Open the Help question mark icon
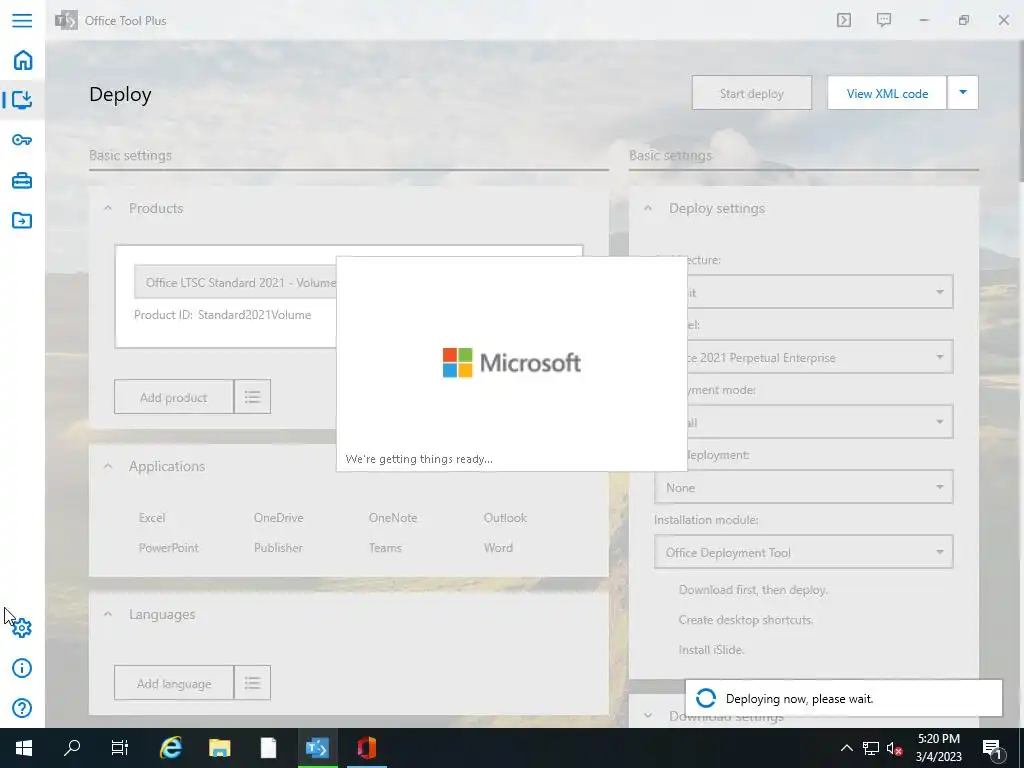1024x768 pixels. [x=22, y=708]
